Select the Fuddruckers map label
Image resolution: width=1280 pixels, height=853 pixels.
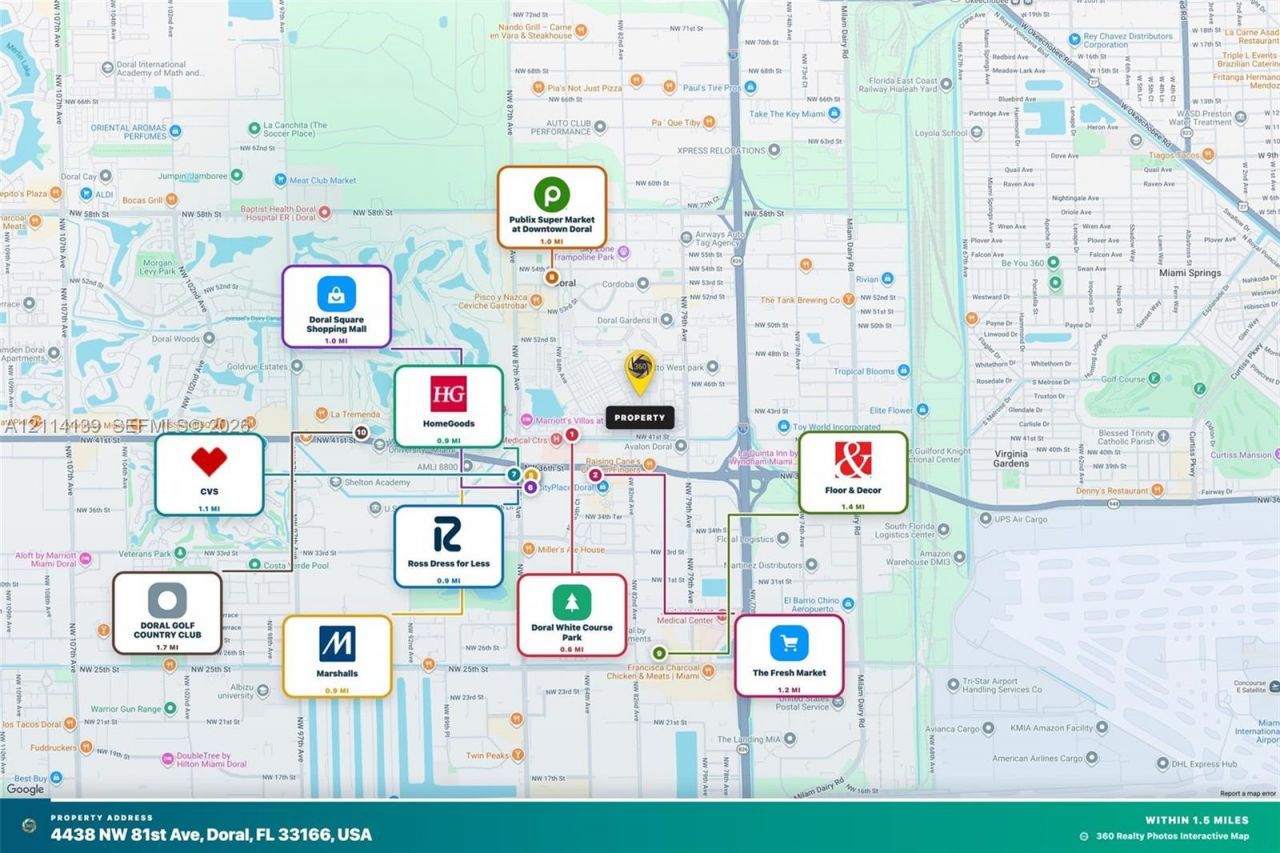56,746
